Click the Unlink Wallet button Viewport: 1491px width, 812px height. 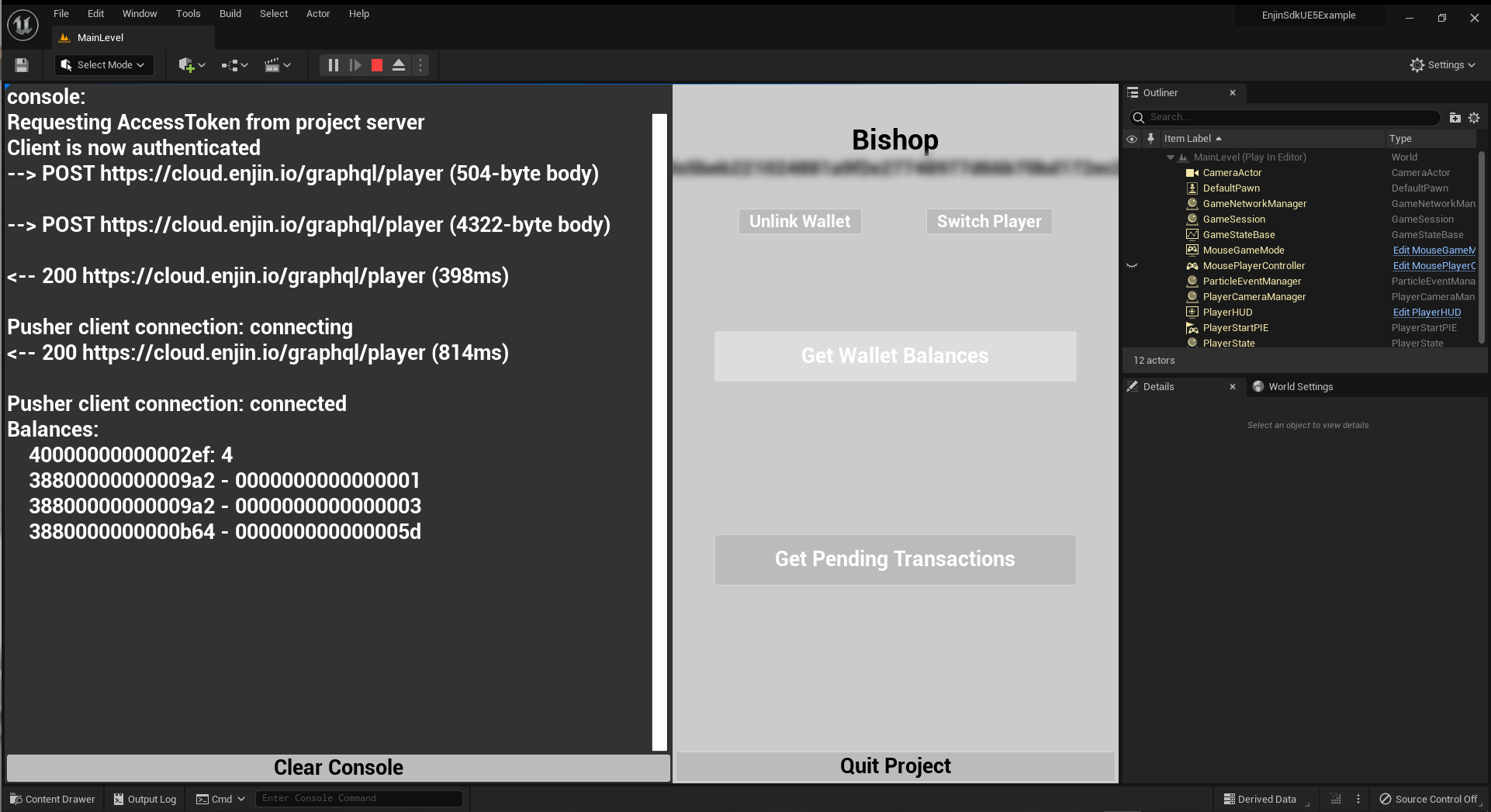tap(800, 222)
